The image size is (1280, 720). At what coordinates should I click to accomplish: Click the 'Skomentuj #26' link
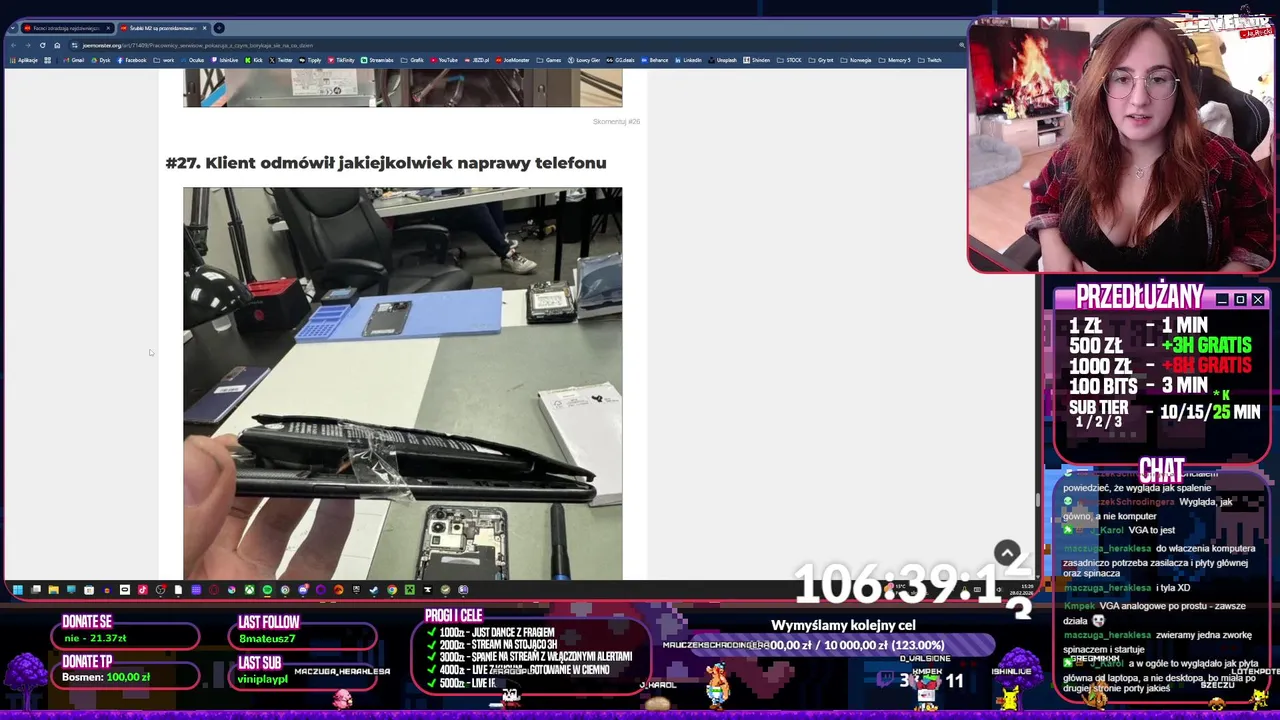pos(616,122)
